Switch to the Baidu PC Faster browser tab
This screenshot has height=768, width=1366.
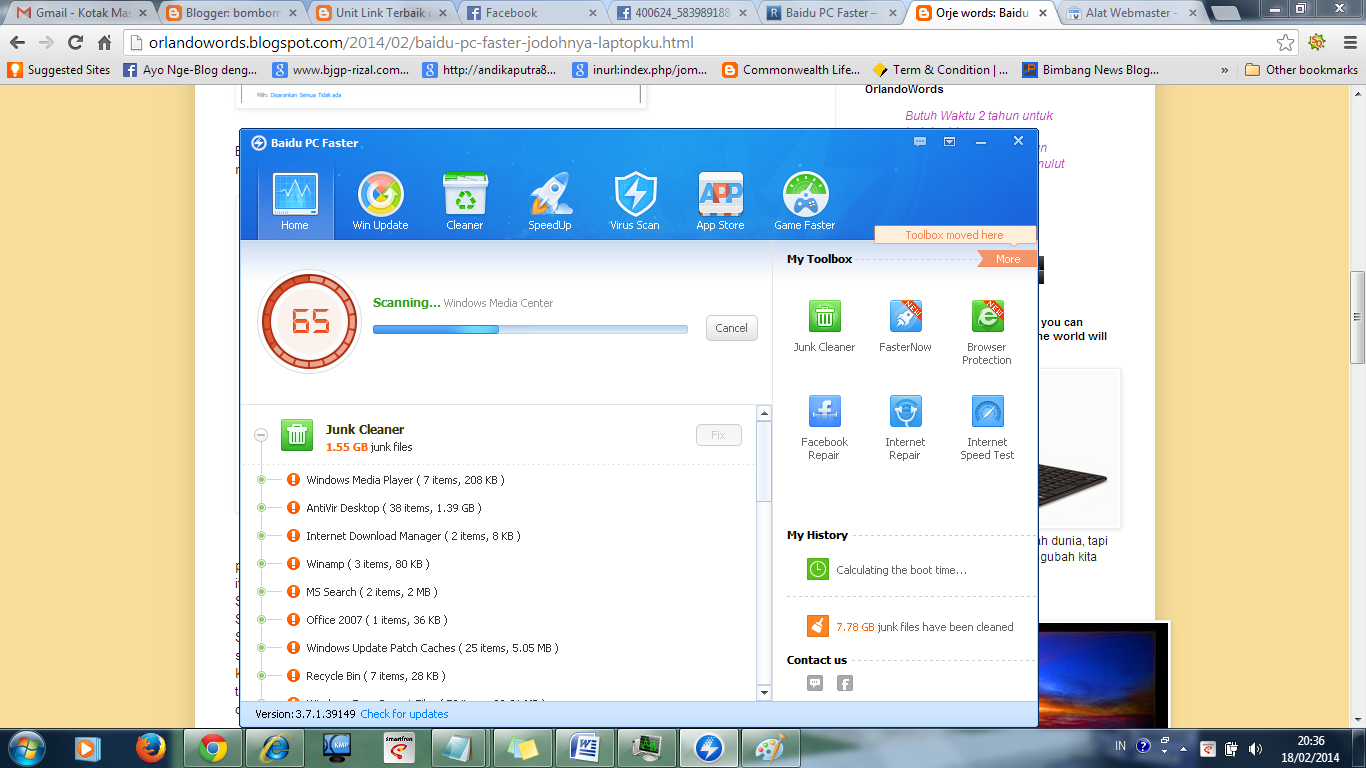click(830, 13)
